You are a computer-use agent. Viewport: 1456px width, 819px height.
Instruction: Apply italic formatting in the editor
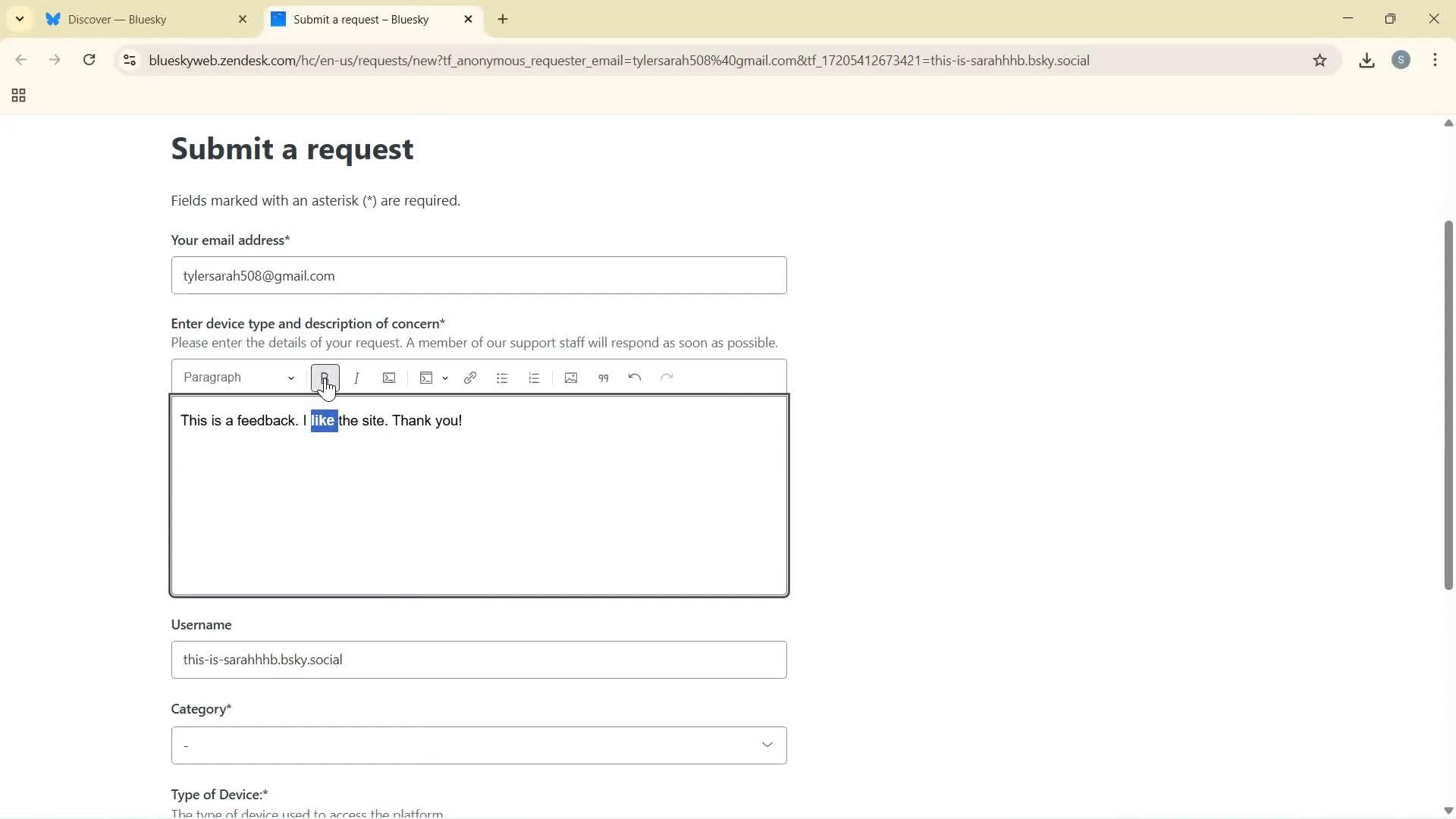[356, 377]
